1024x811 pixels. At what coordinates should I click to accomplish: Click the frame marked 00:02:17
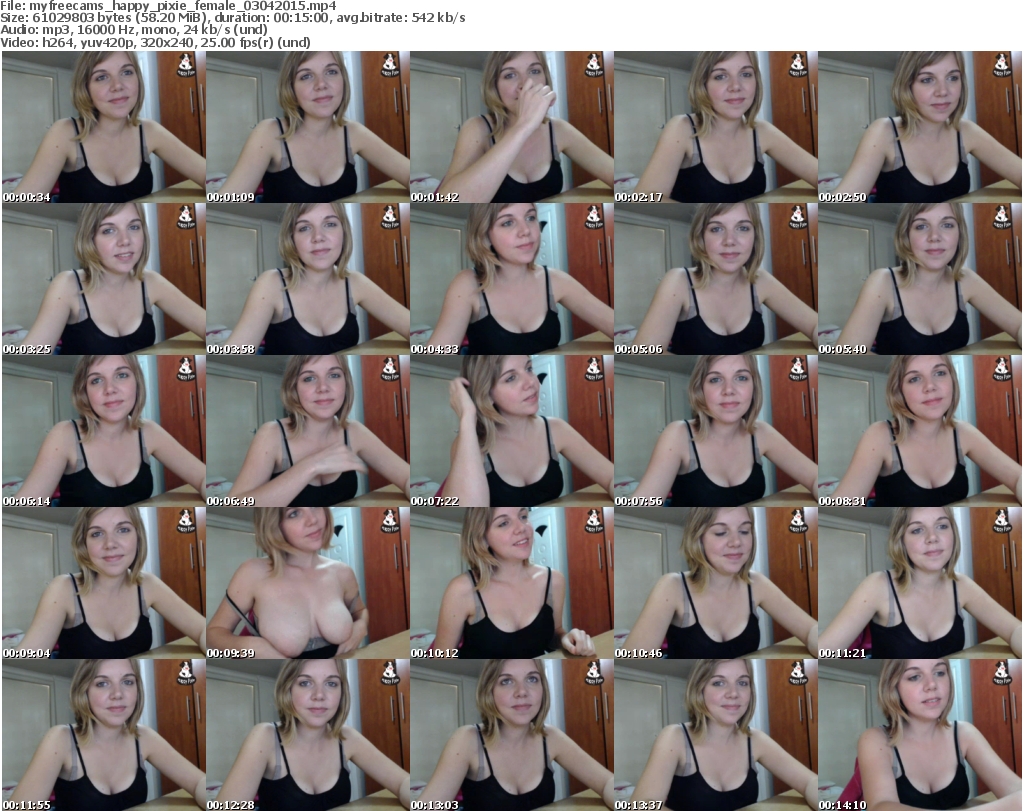(715, 127)
